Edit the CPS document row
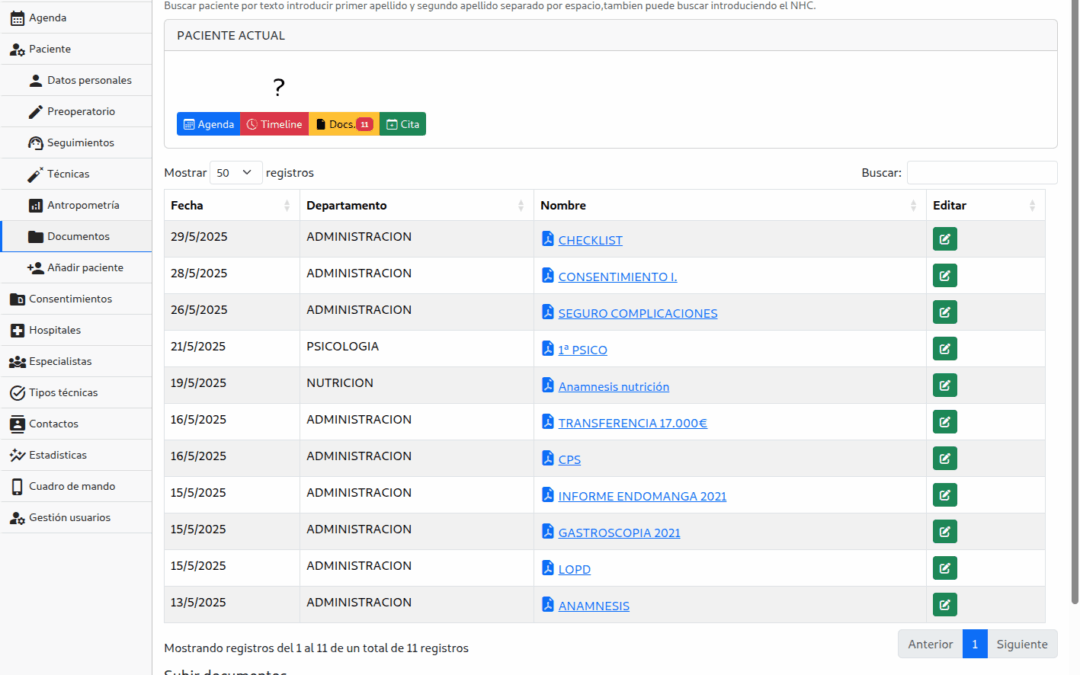1080x675 pixels. pos(944,458)
